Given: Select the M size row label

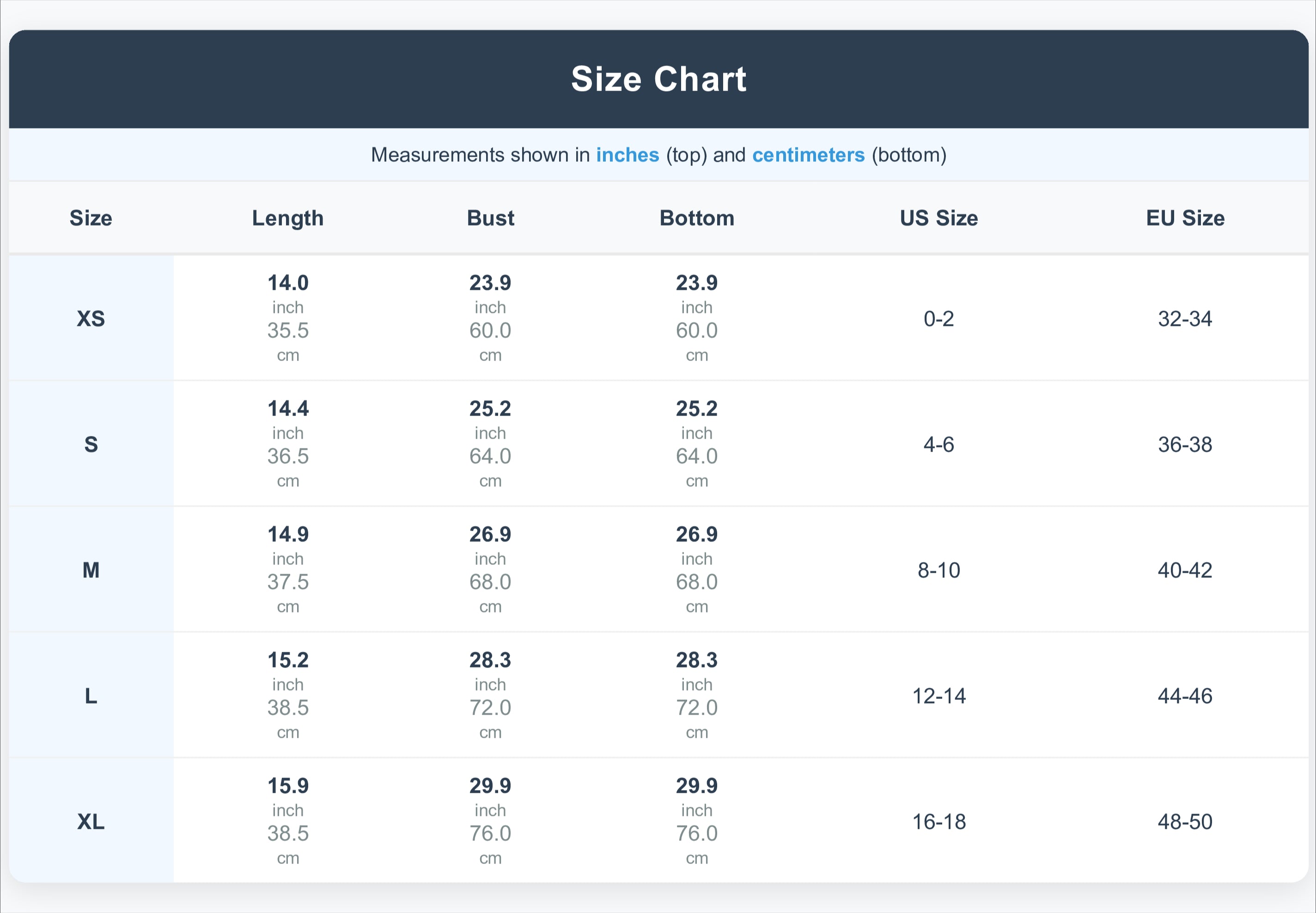Looking at the screenshot, I should click(x=91, y=570).
